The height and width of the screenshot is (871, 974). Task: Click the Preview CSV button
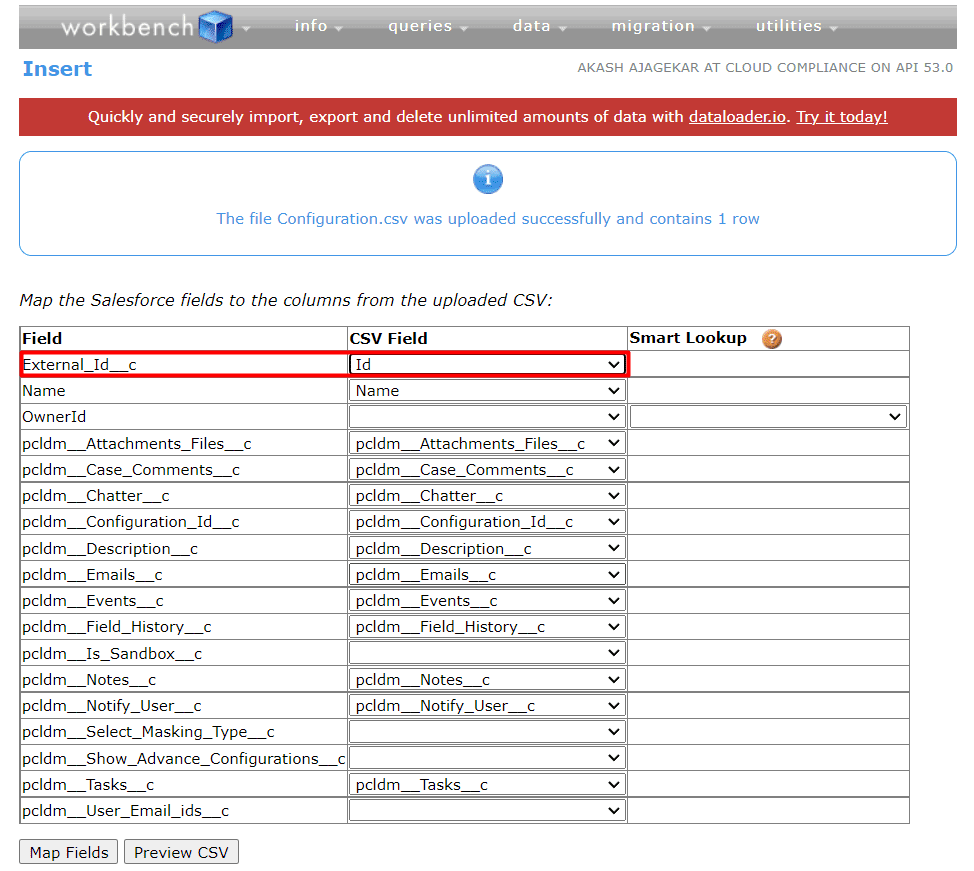(x=181, y=852)
